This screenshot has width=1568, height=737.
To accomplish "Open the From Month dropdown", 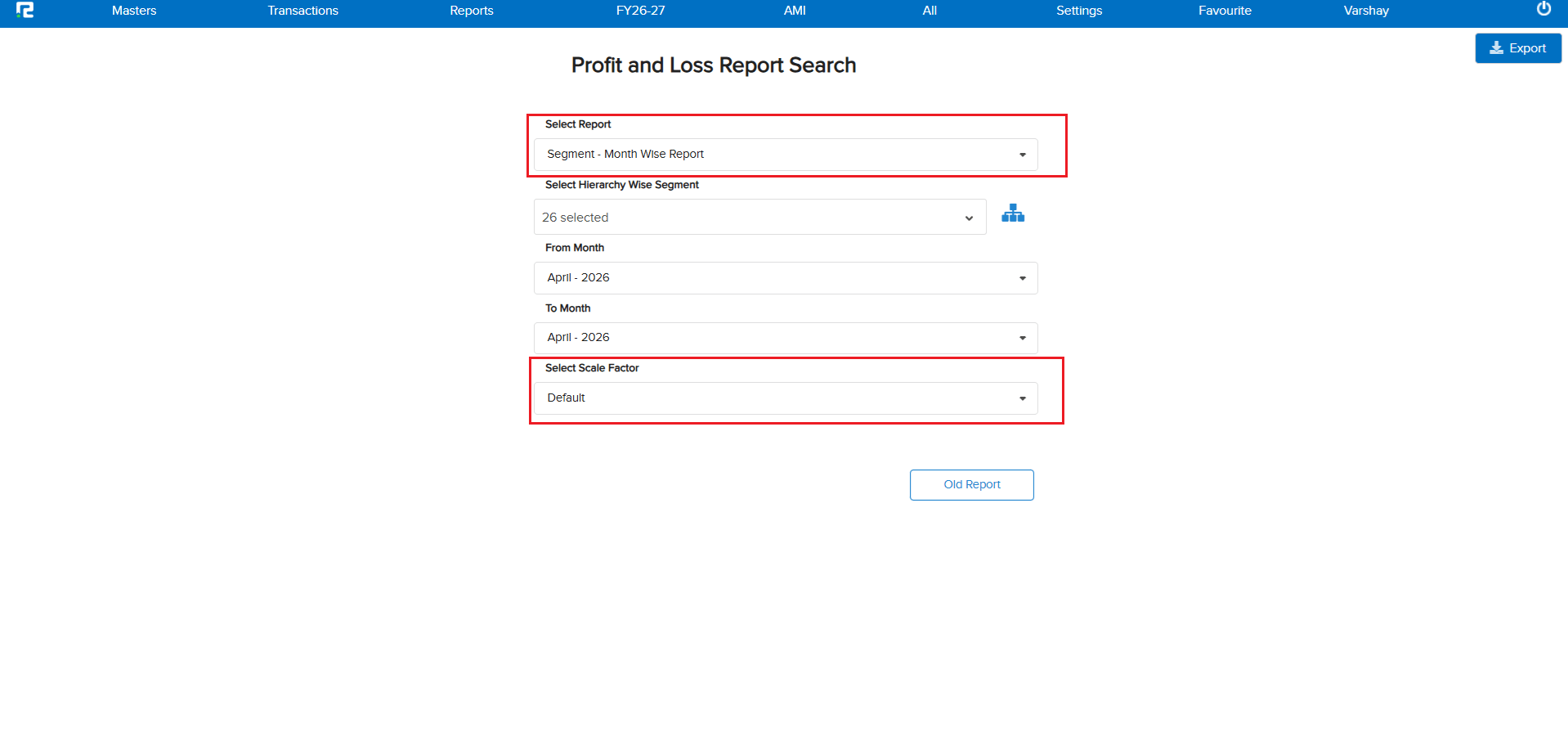I will tap(786, 278).
